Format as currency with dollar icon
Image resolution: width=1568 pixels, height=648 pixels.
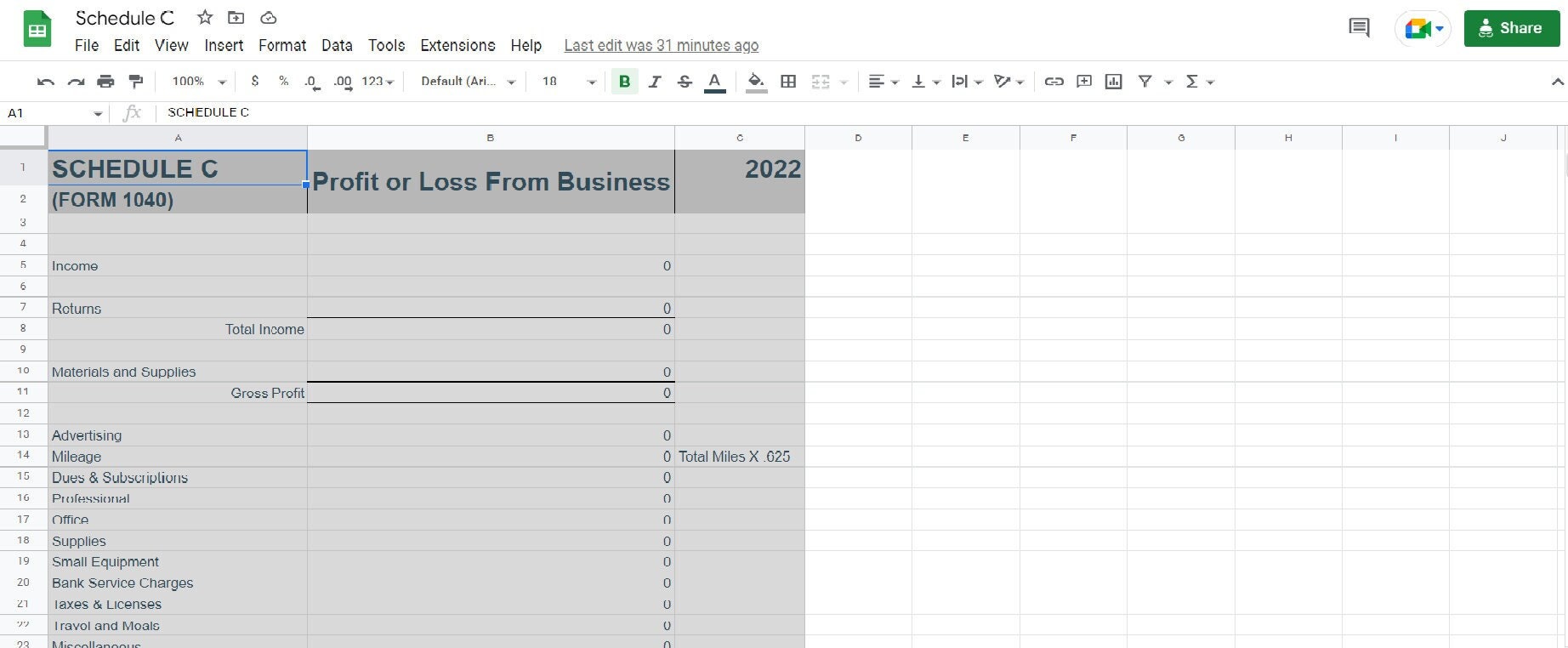254,82
